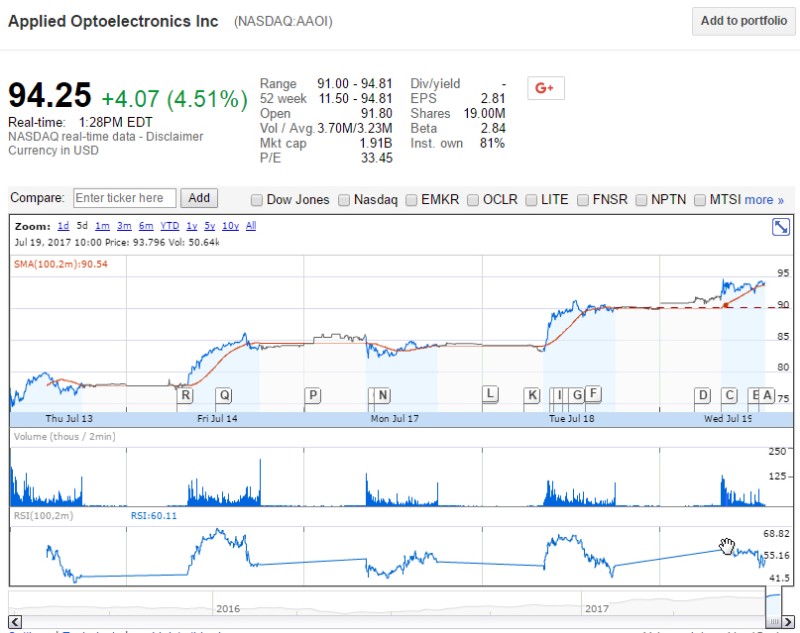Click left scroll arrow on timeline
Screen dimensions: 800x633
point(15,622)
